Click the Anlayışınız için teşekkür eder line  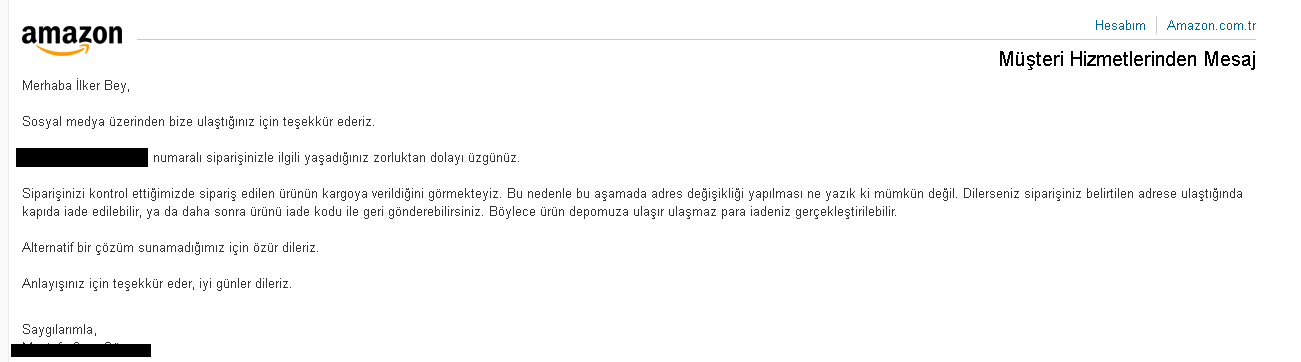click(157, 284)
